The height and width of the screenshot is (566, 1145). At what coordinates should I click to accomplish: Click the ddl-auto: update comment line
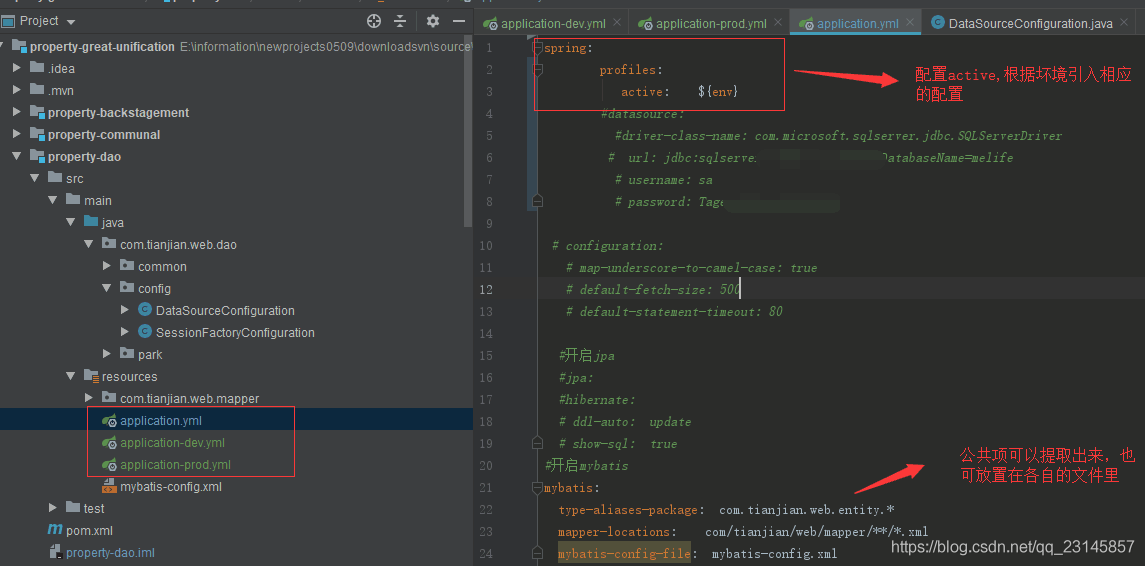coord(624,422)
